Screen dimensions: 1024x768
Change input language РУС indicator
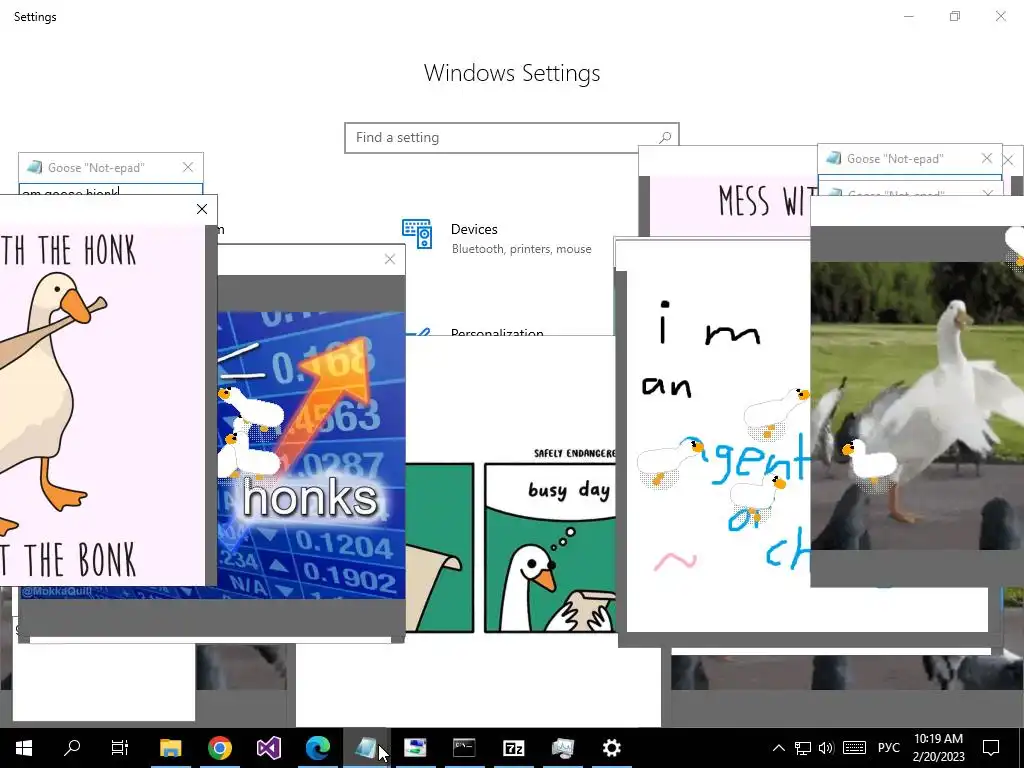point(888,748)
